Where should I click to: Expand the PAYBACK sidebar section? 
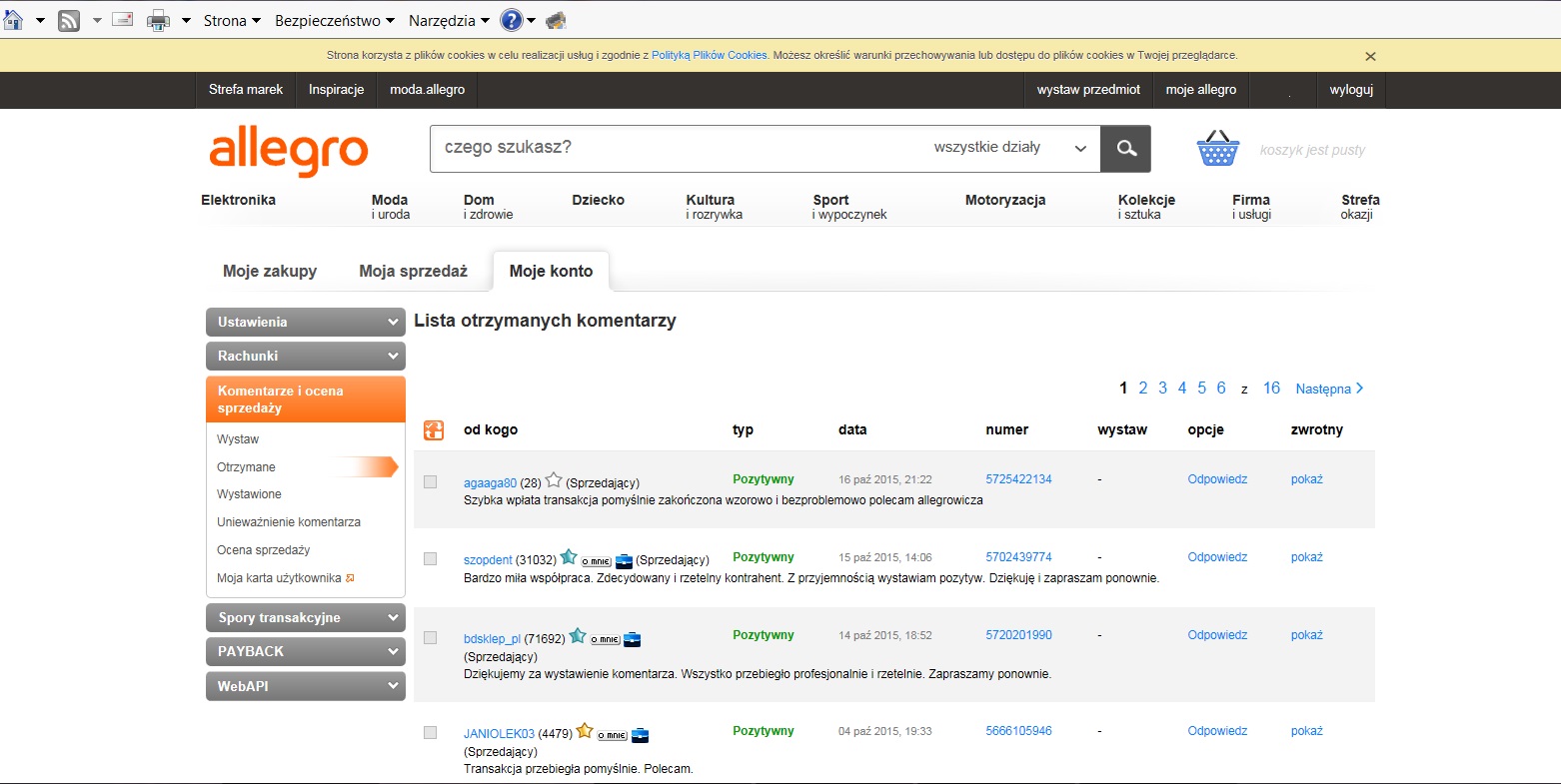pyautogui.click(x=306, y=652)
